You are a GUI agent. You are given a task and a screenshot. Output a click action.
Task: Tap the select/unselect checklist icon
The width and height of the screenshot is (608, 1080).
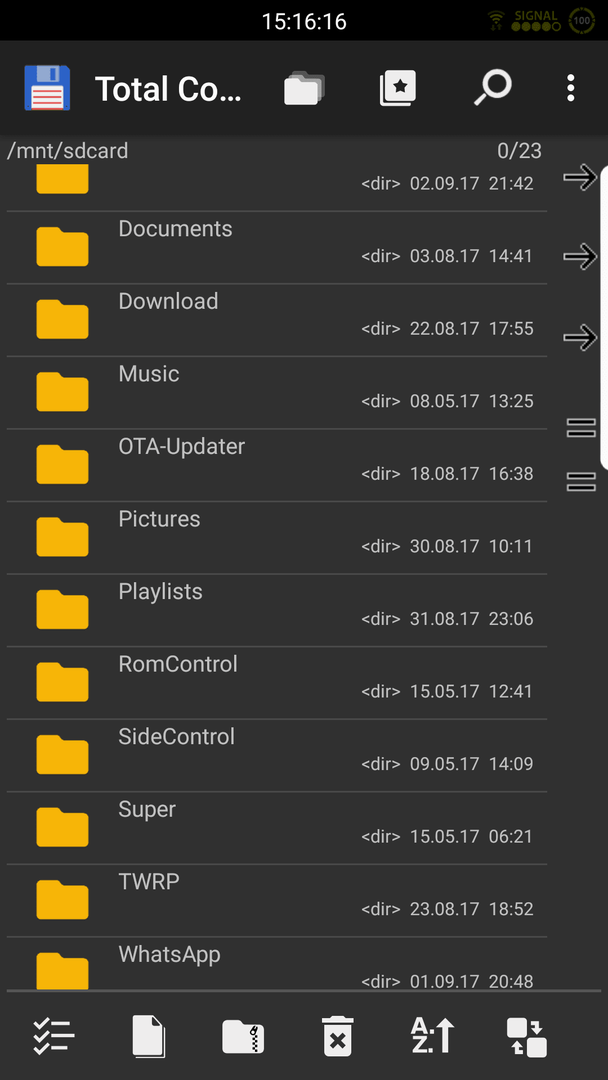54,1037
